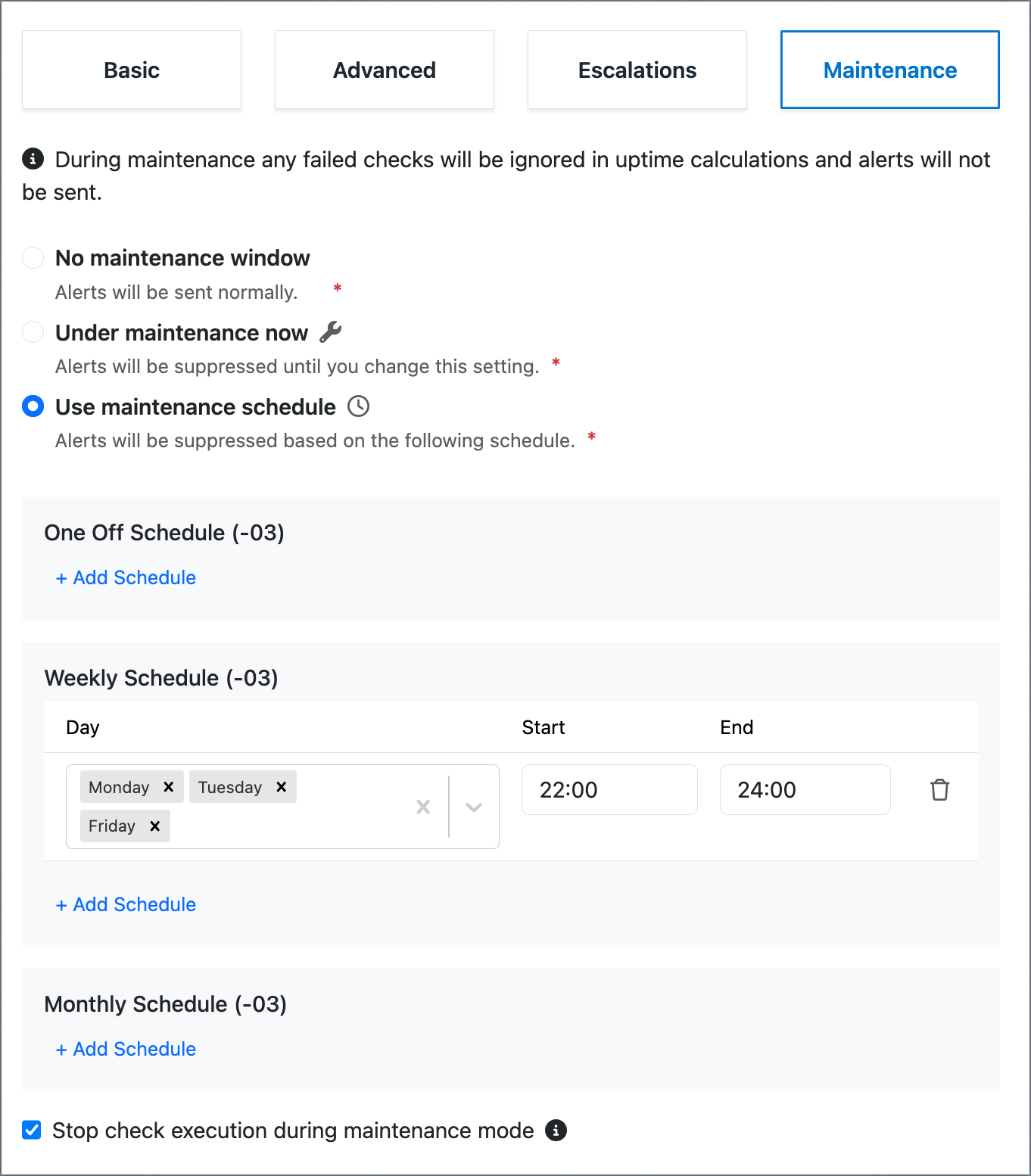Click the trash icon to delete weekly schedule

[939, 789]
